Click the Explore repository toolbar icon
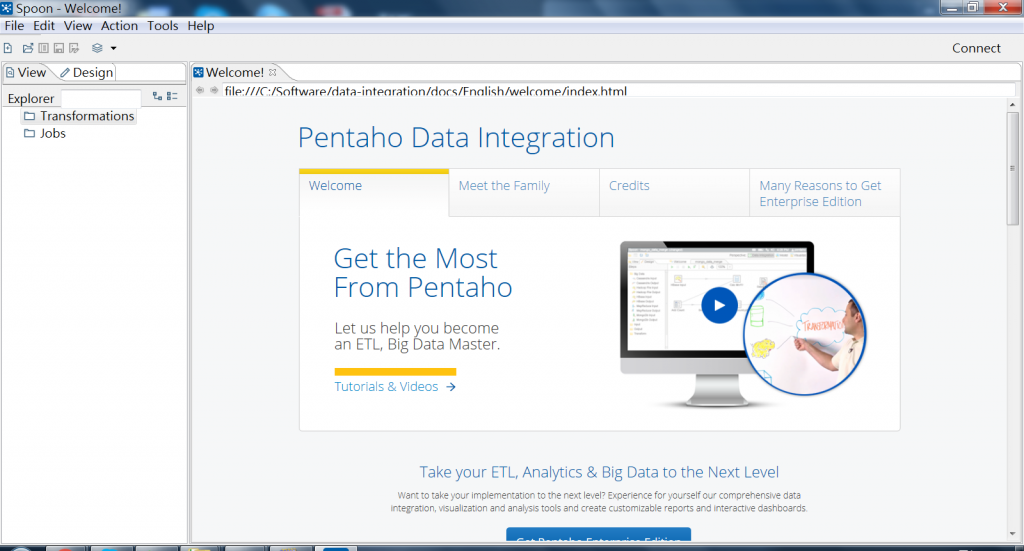Viewport: 1024px width, 551px height. tap(43, 48)
